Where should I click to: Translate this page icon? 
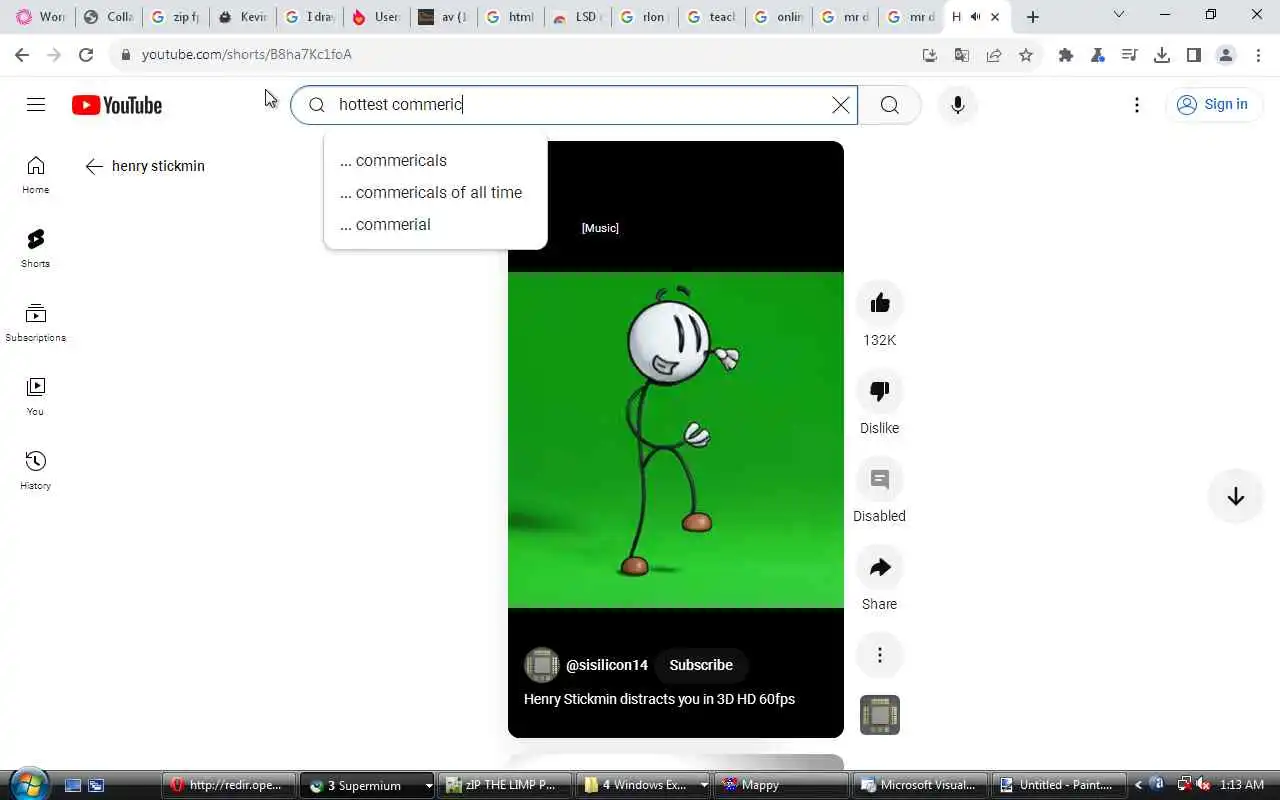click(x=962, y=55)
